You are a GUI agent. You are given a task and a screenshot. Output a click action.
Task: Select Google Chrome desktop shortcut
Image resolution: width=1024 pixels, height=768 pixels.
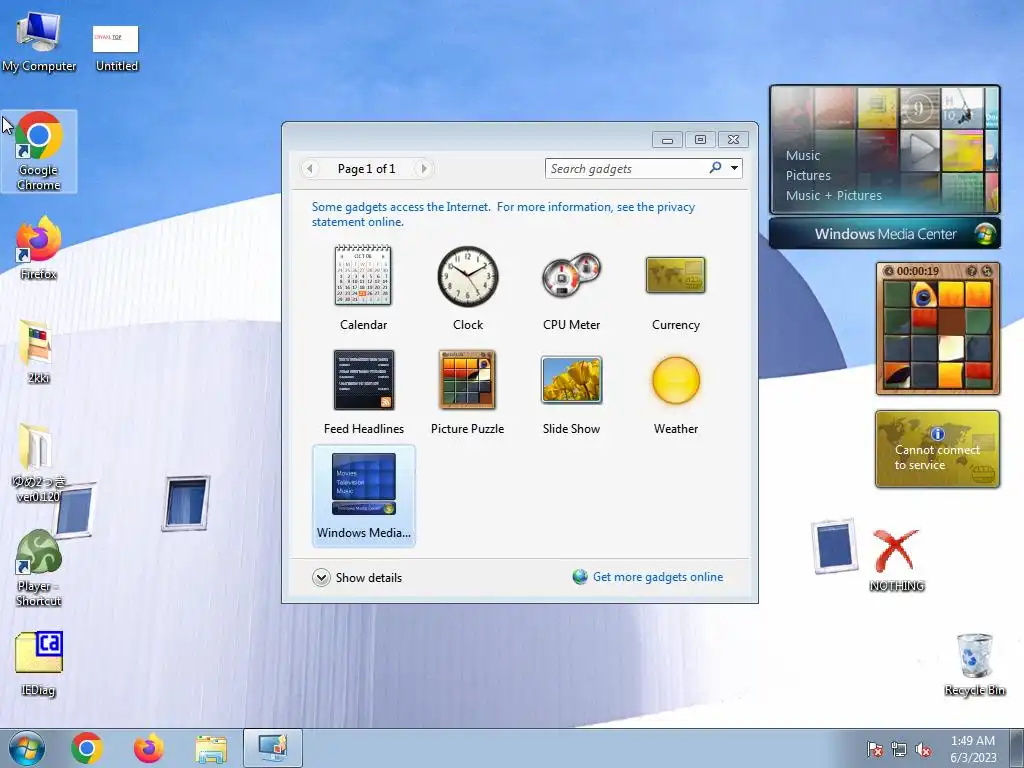pyautogui.click(x=39, y=152)
